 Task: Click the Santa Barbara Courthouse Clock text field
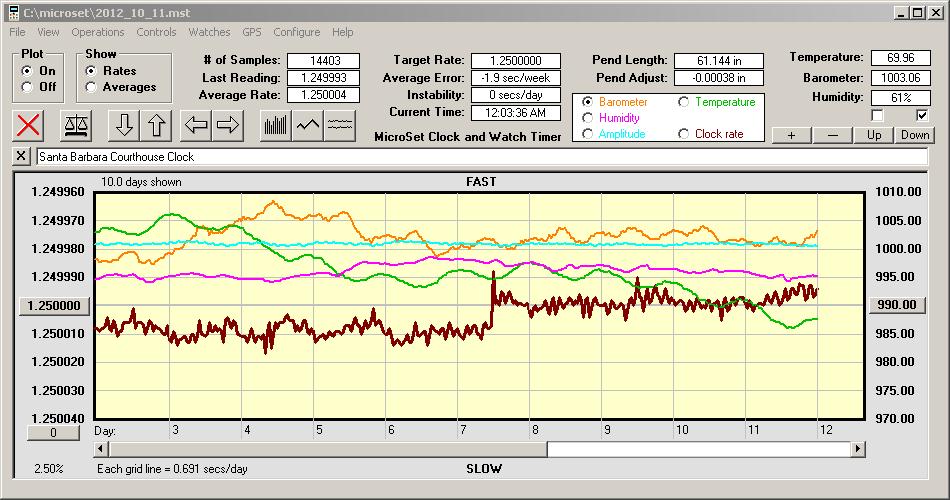480,157
